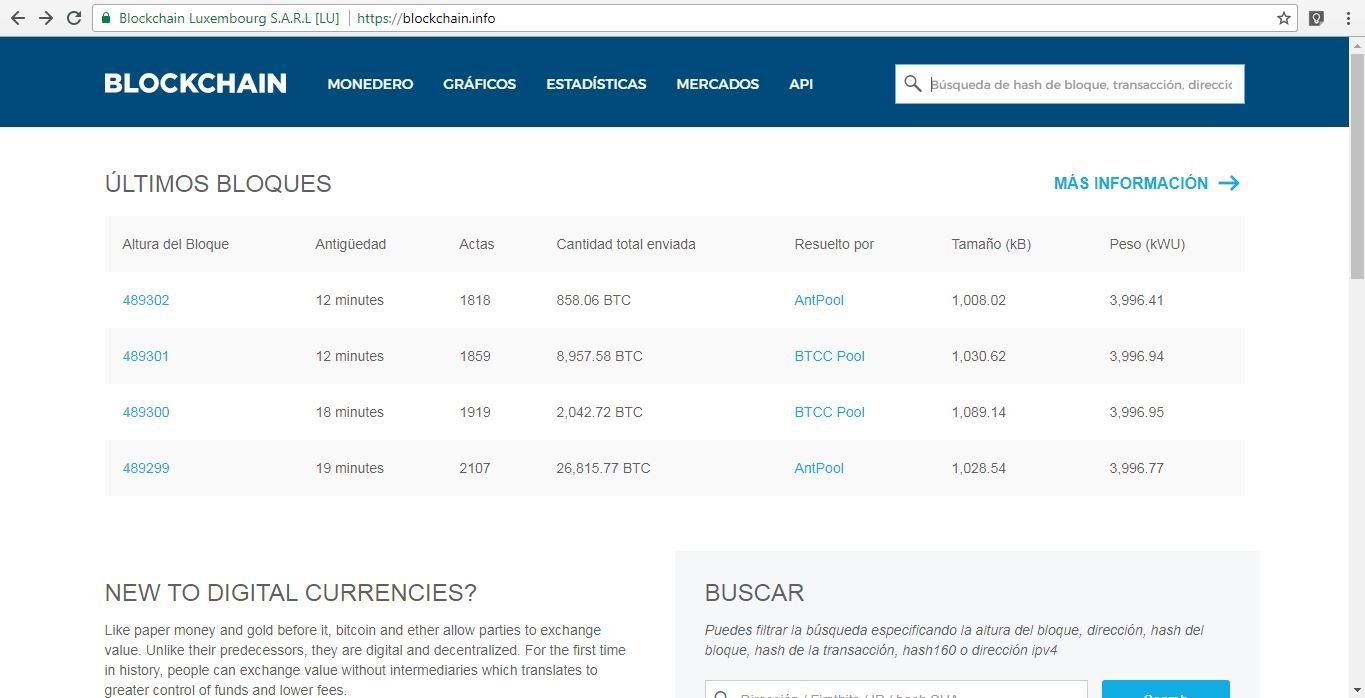Open the MERCADOS menu item
Screen dimensions: 1365x698
718,84
